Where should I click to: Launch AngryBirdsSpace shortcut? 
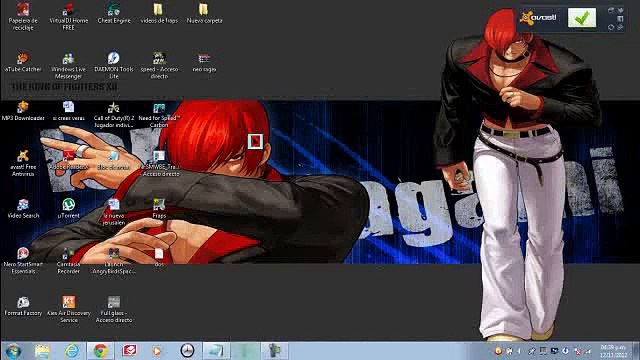pos(114,261)
